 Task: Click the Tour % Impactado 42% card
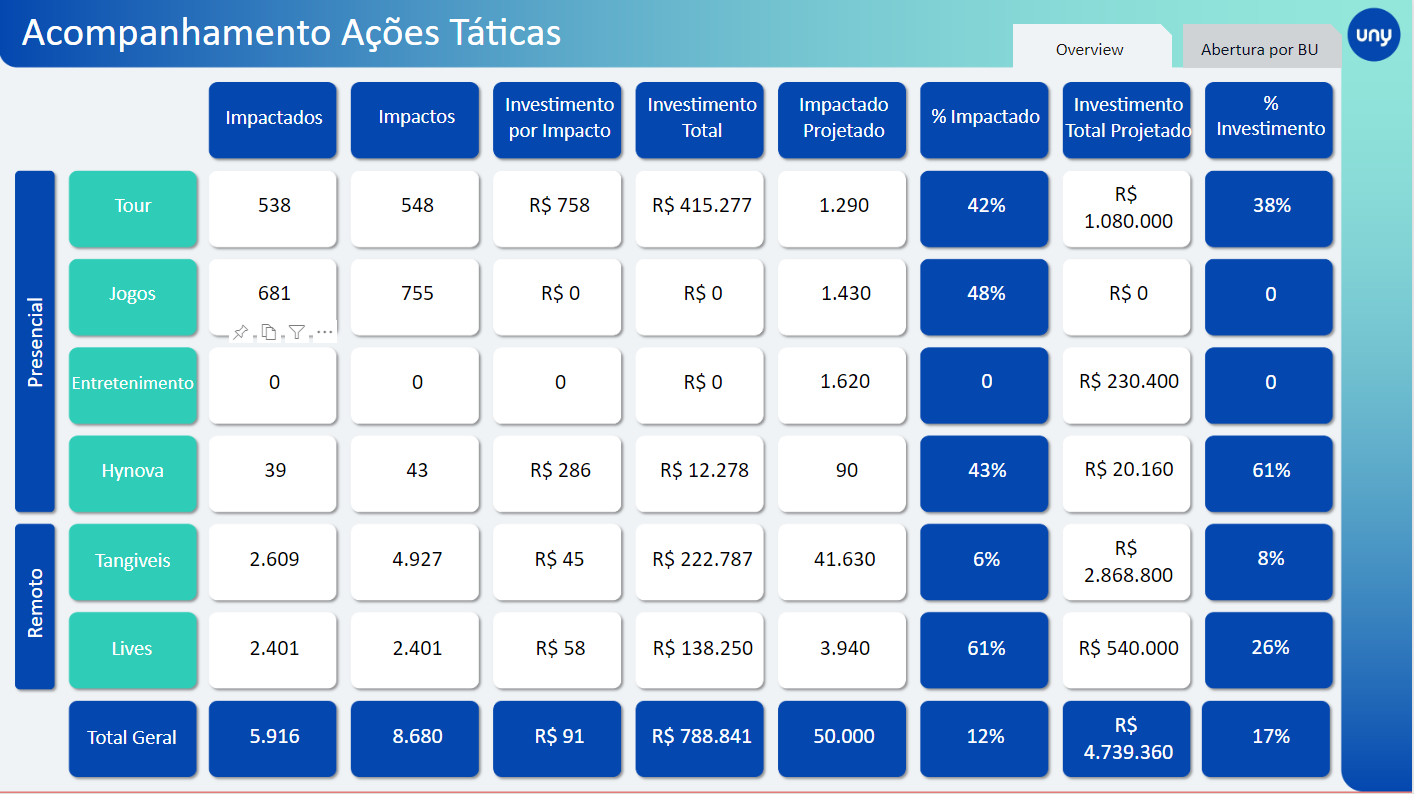[985, 207]
